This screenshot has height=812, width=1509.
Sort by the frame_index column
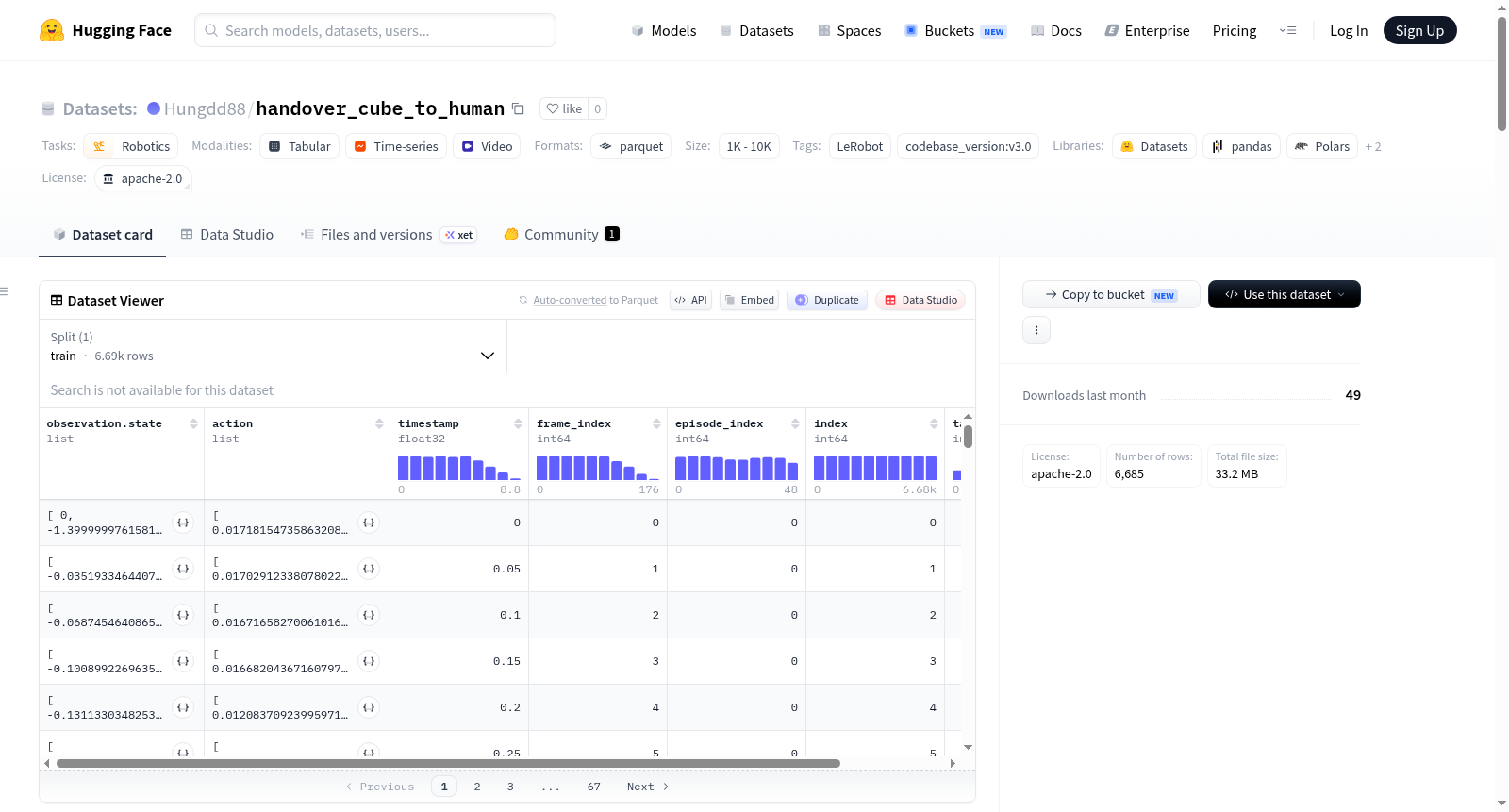click(x=656, y=423)
